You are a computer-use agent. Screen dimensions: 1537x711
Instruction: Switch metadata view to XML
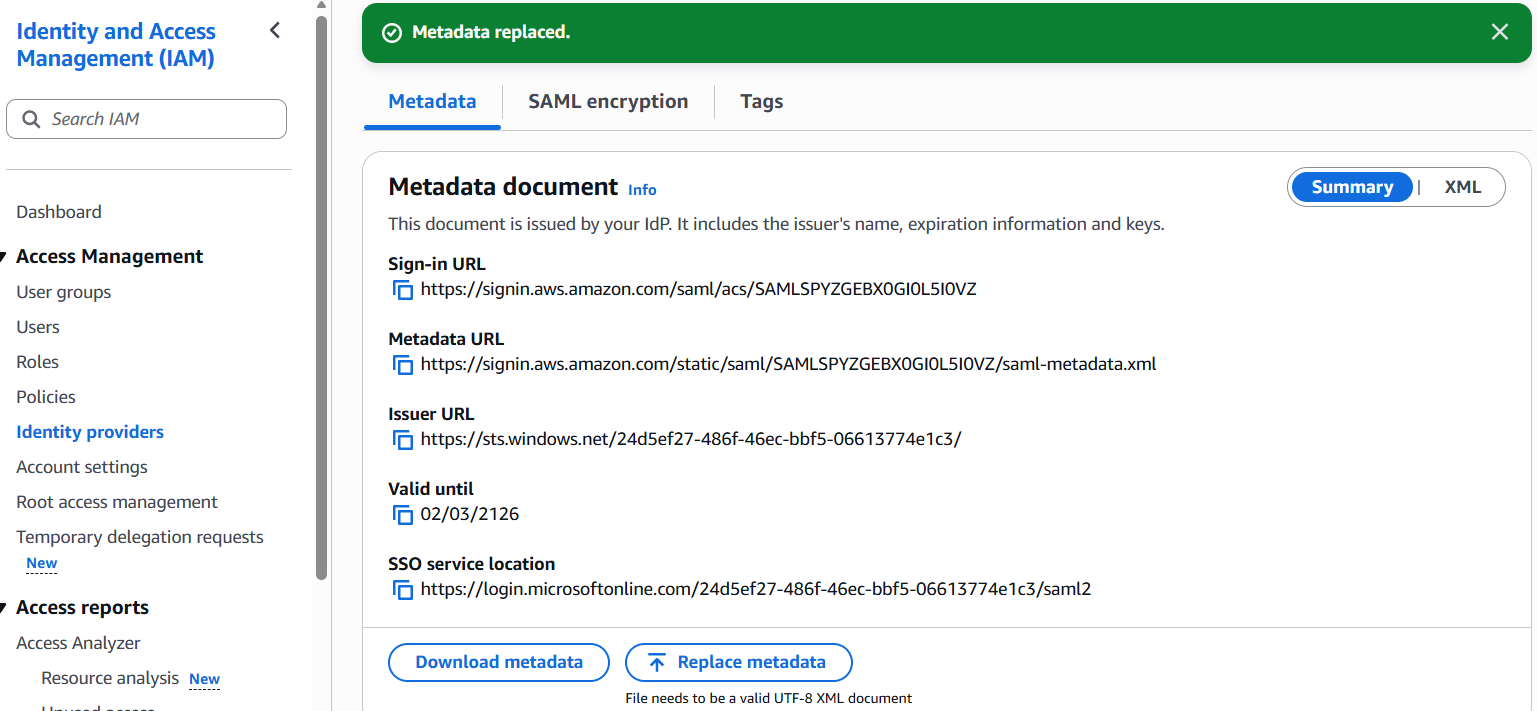click(x=1462, y=187)
